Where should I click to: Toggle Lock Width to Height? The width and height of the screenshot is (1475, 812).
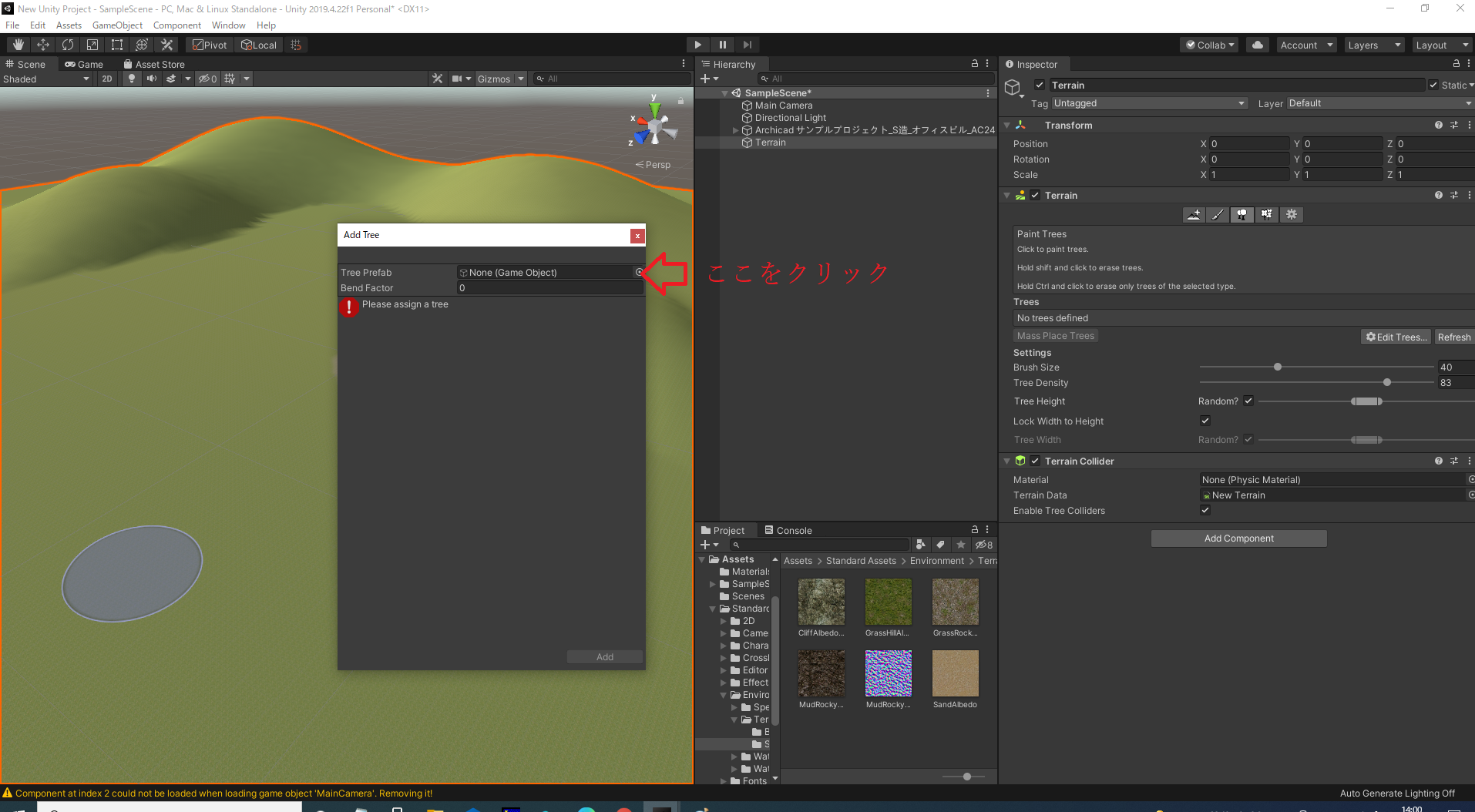tap(1205, 421)
